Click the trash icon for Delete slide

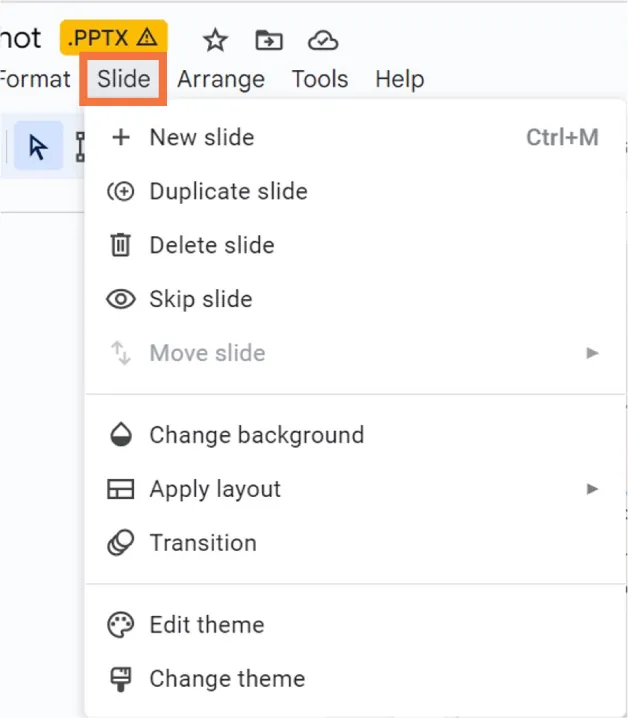coord(121,245)
